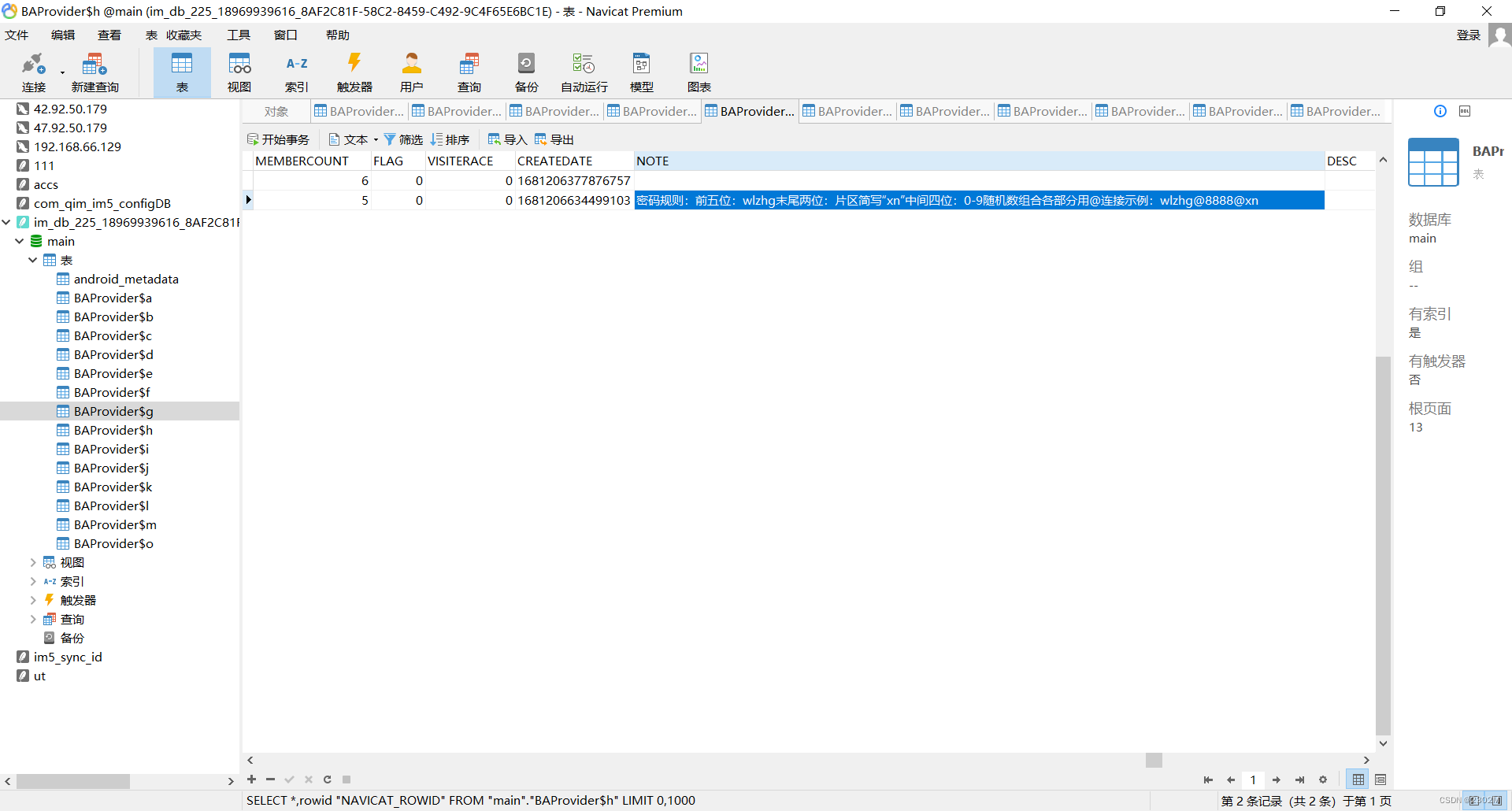This screenshot has height=811, width=1512.
Task: Go to next page of records
Action: tap(1277, 780)
